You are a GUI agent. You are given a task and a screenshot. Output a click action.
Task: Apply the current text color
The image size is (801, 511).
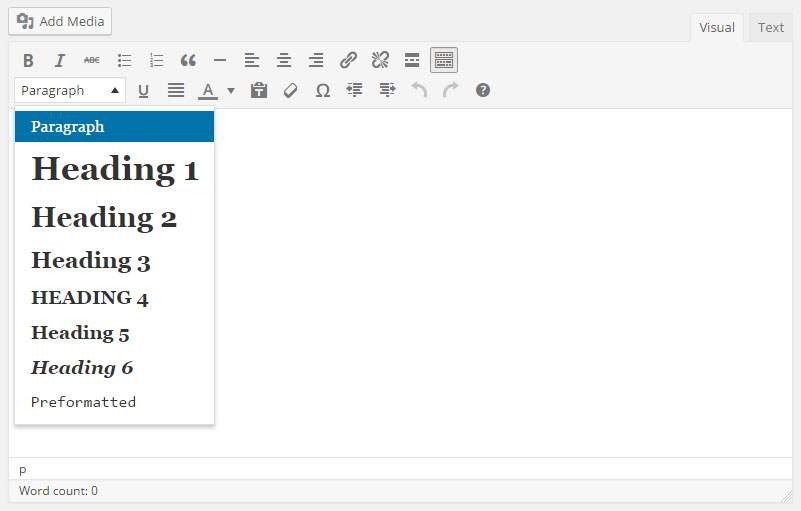pos(208,90)
